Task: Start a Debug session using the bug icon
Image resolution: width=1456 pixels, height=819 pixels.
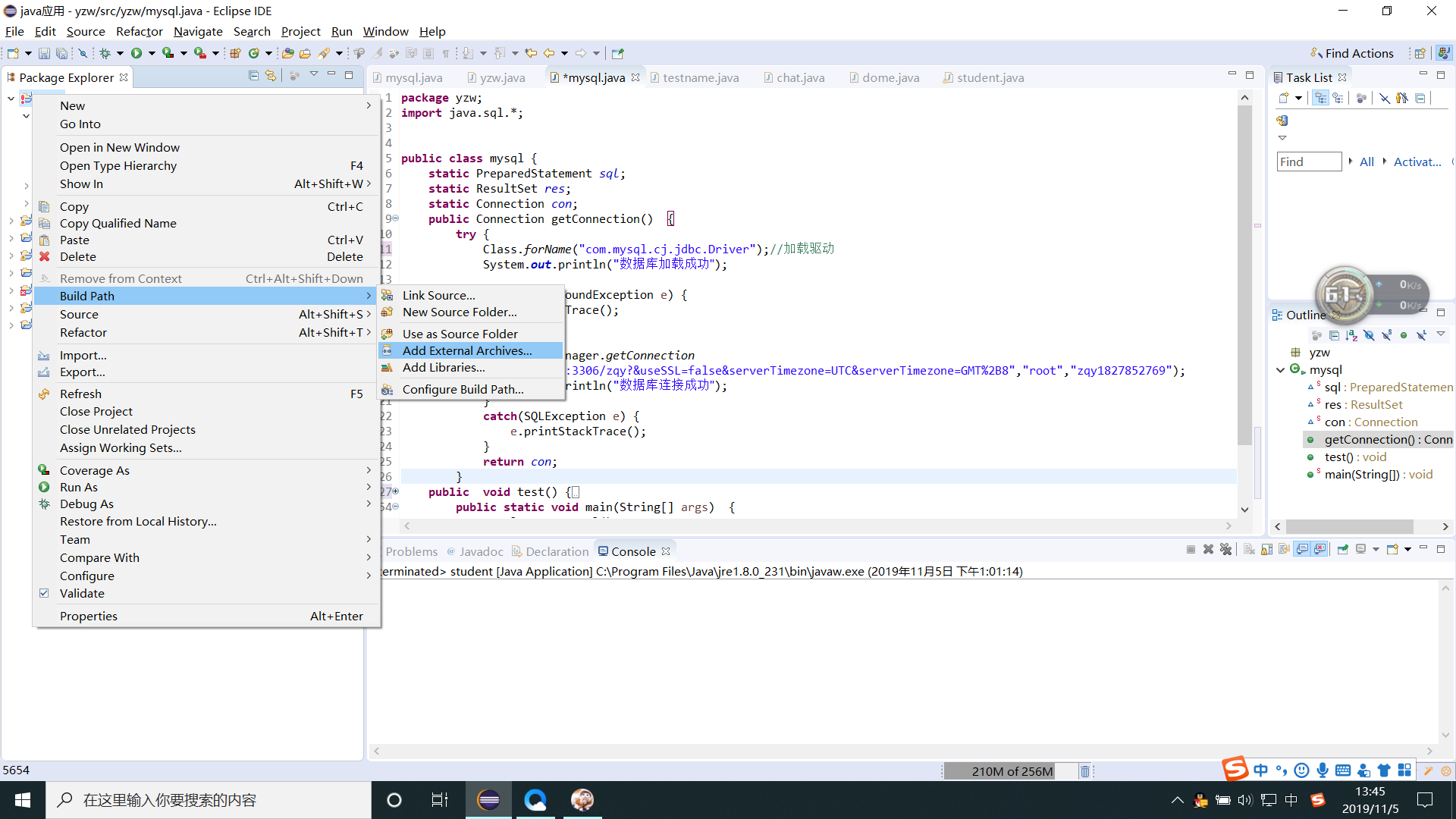Action: 105,53
